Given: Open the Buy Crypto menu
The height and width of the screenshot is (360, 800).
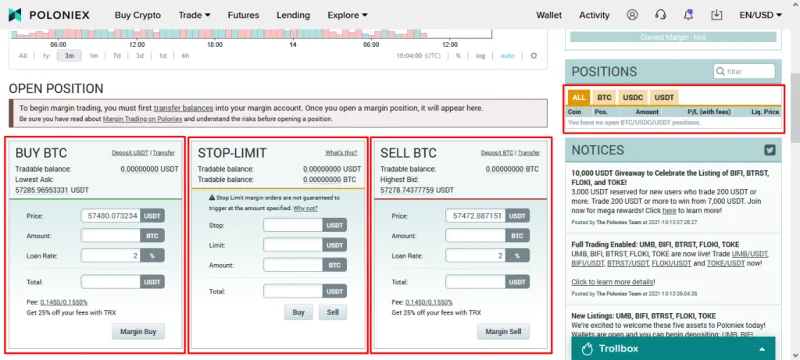Looking at the screenshot, I should click(138, 15).
